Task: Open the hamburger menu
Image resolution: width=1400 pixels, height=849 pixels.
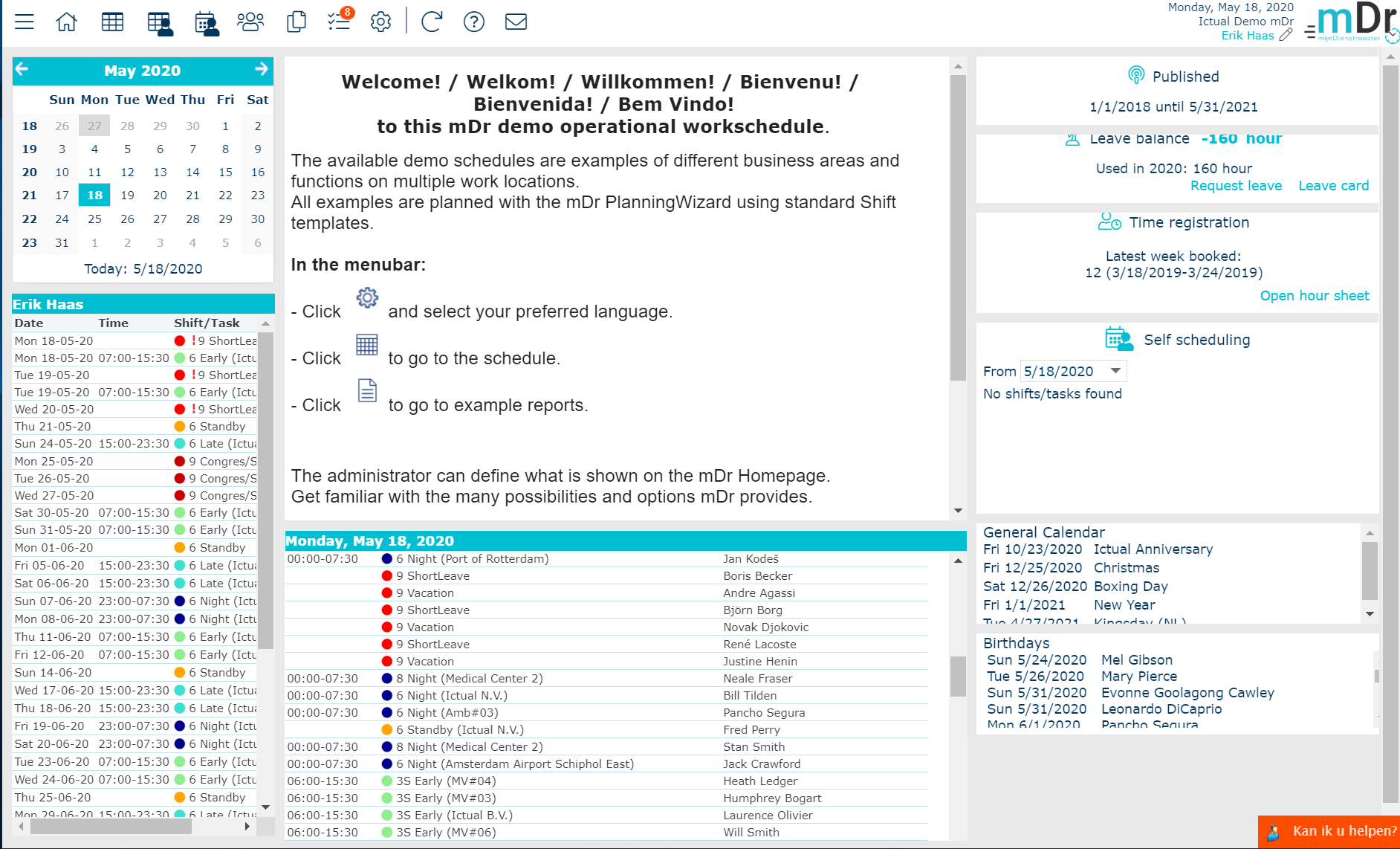Action: point(25,22)
